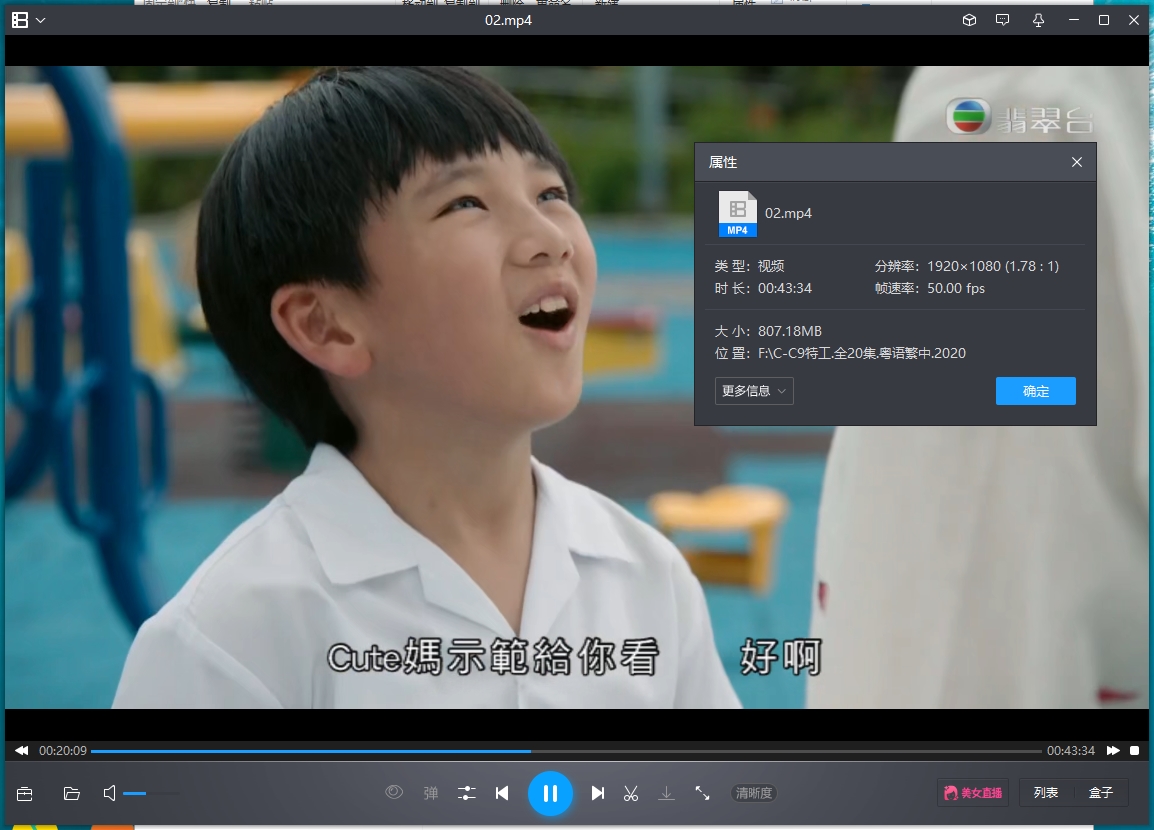1154x830 pixels.
Task: Adjust the volume slider
Action: 151,793
